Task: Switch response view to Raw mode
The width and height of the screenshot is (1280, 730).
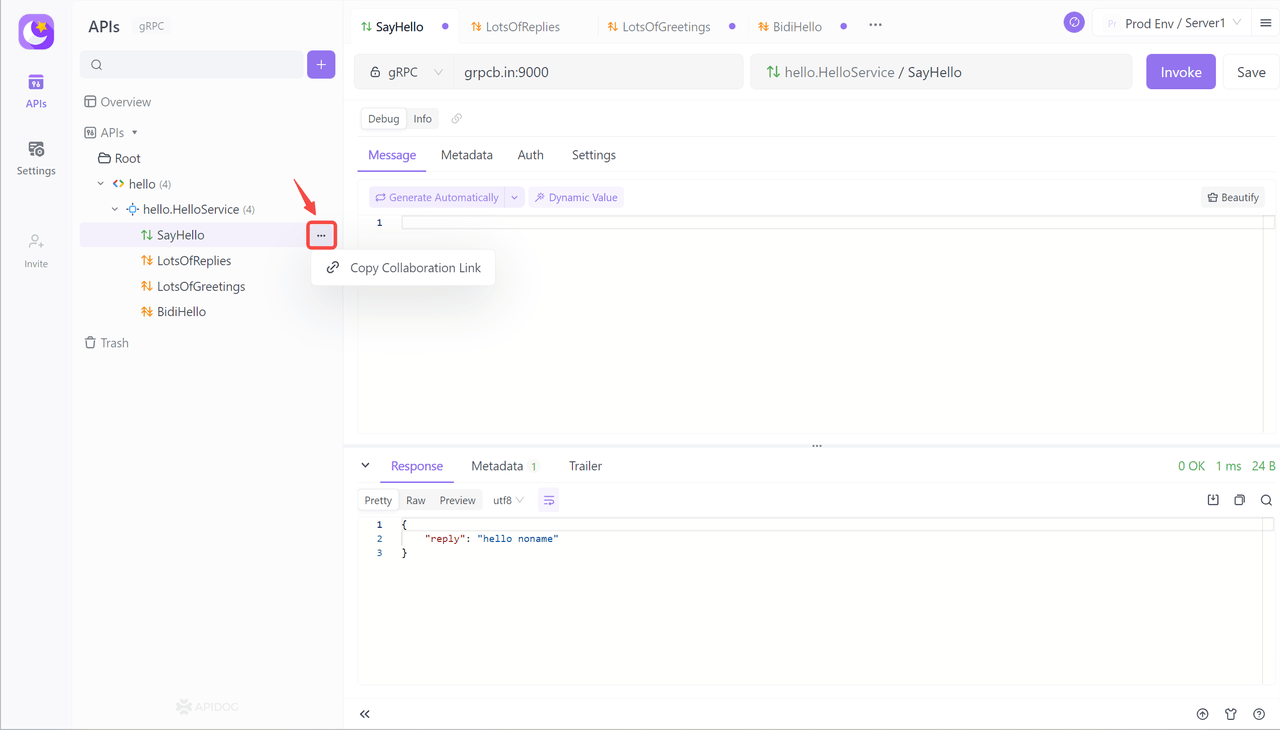Action: pos(415,499)
